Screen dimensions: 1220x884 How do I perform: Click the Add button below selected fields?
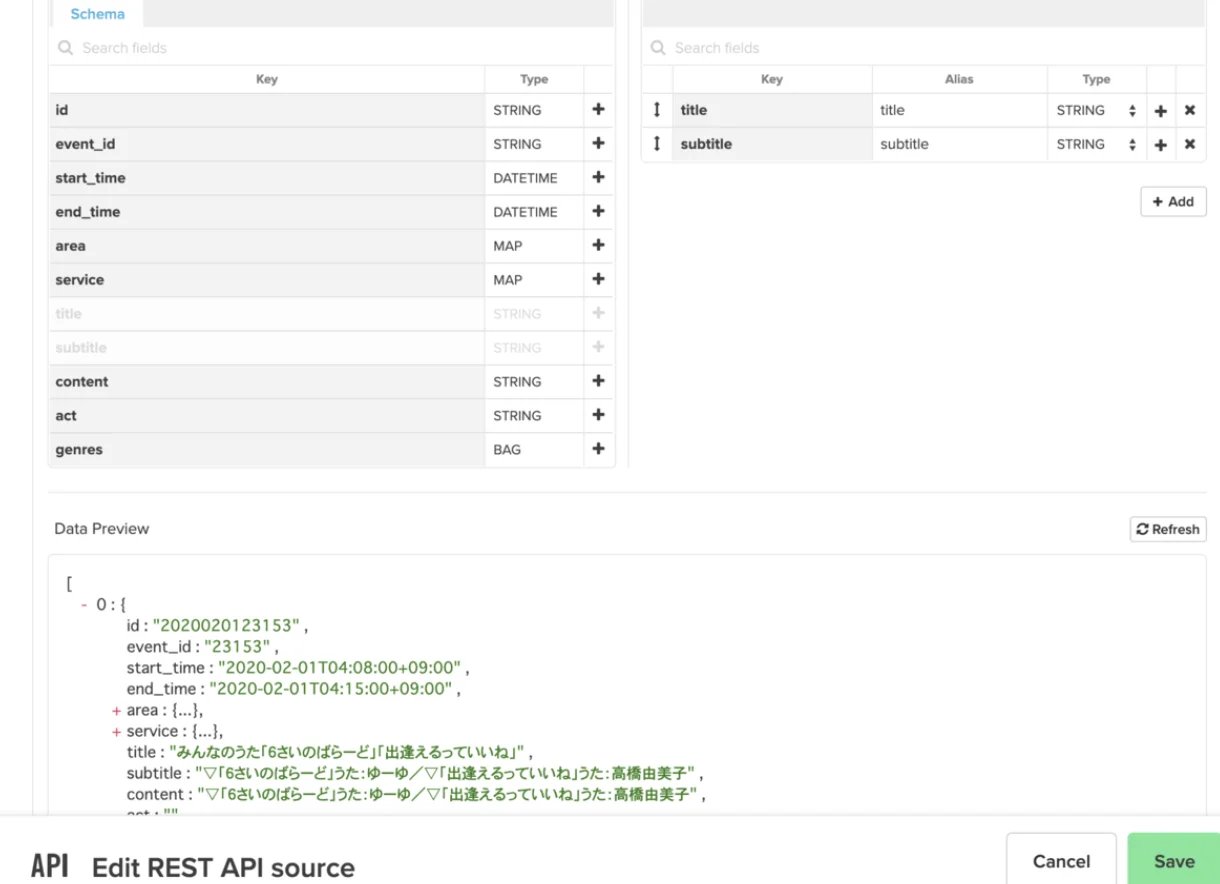pyautogui.click(x=1173, y=202)
